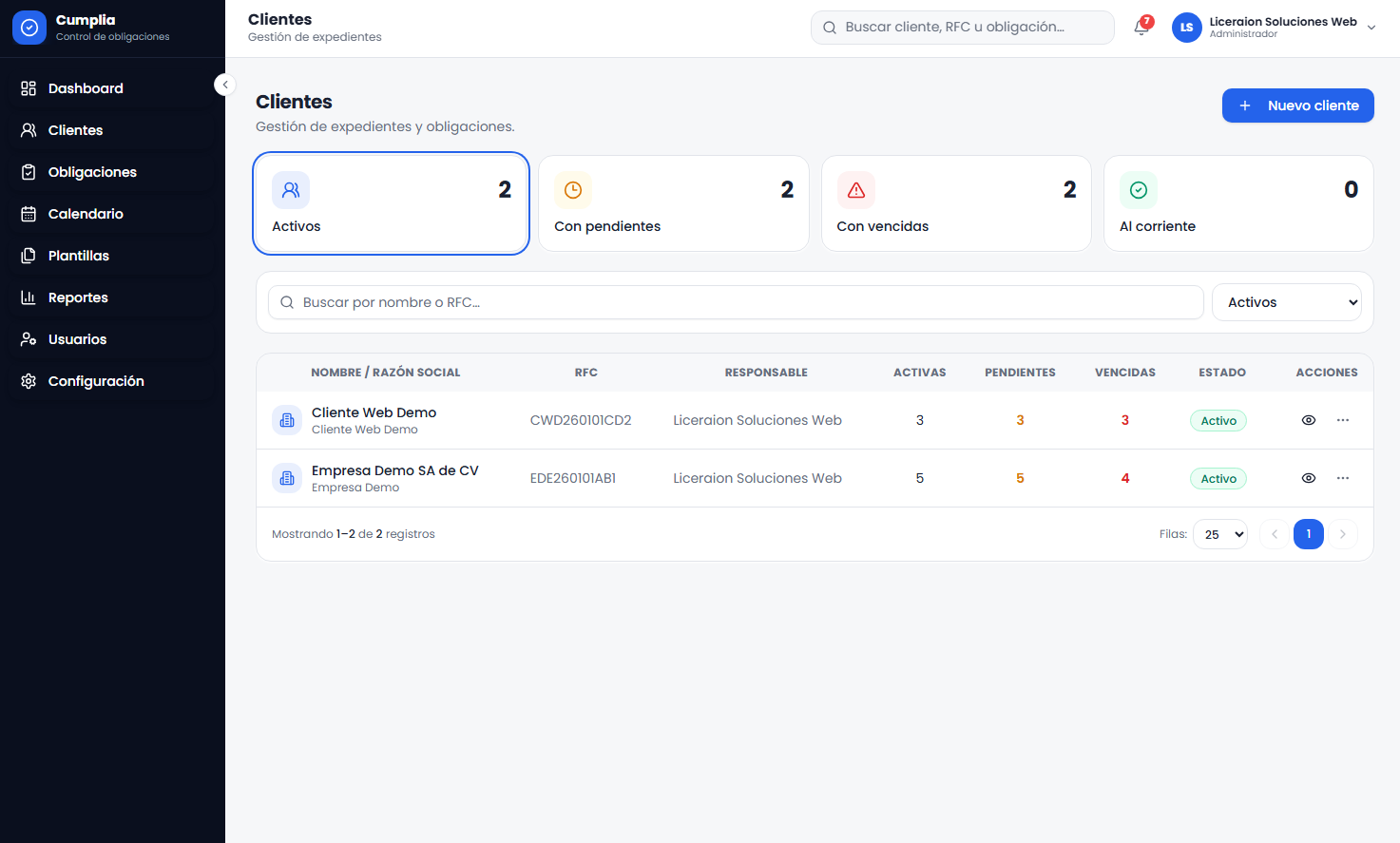Open more actions for Empresa Demo SA de CV
This screenshot has width=1400, height=843.
point(1343,478)
